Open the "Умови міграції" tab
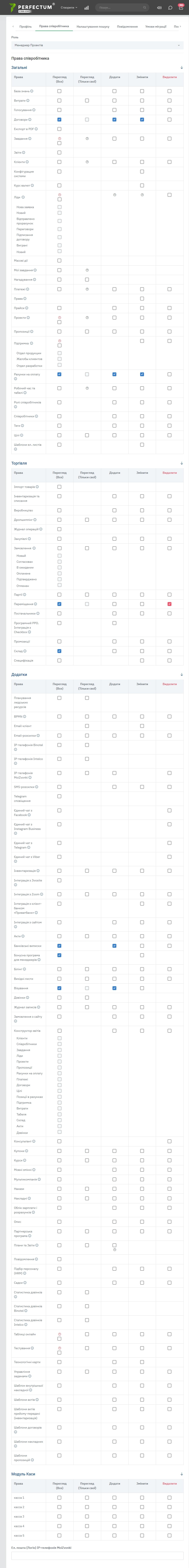 click(x=156, y=27)
